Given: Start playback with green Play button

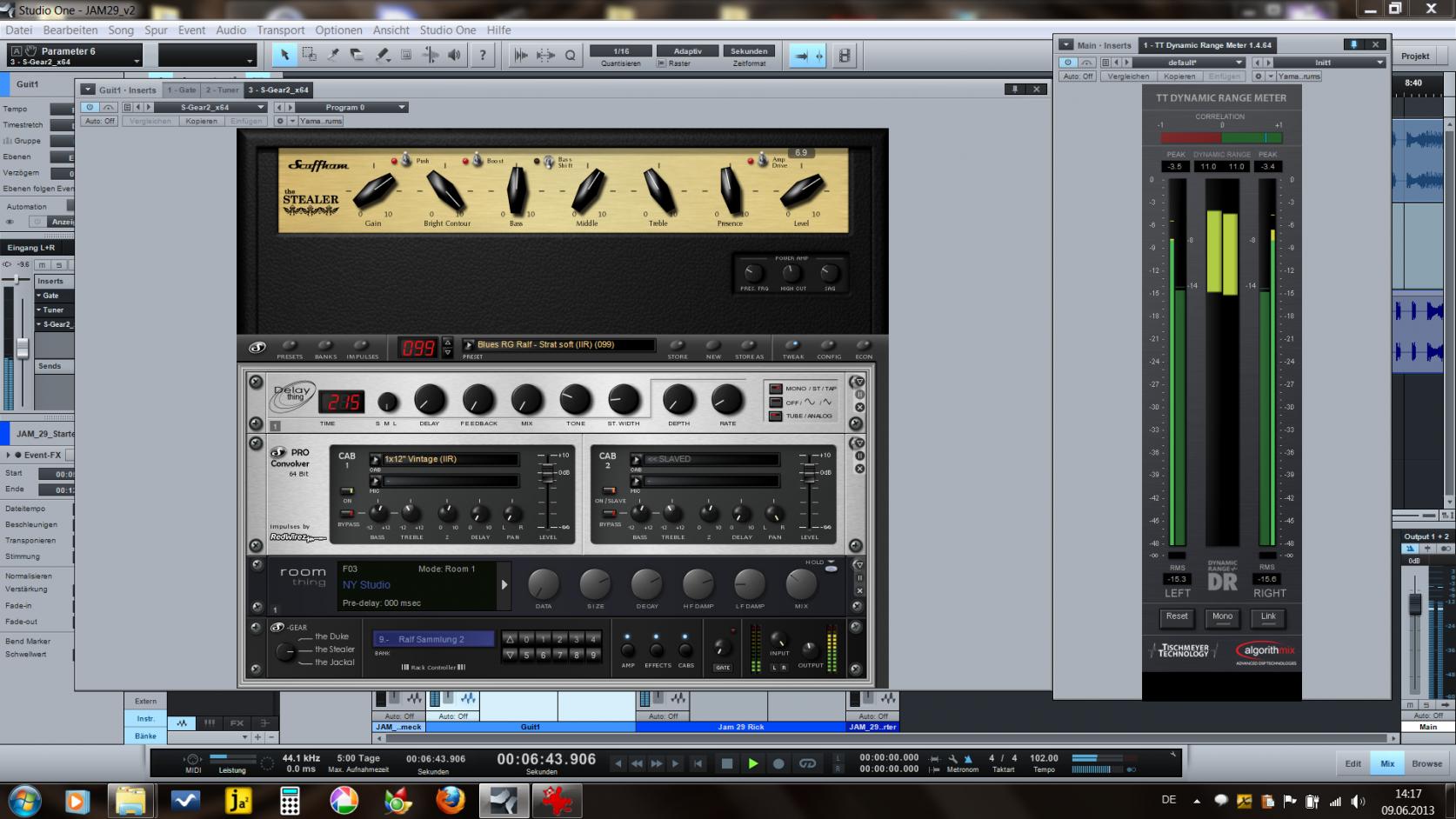Looking at the screenshot, I should tap(753, 763).
